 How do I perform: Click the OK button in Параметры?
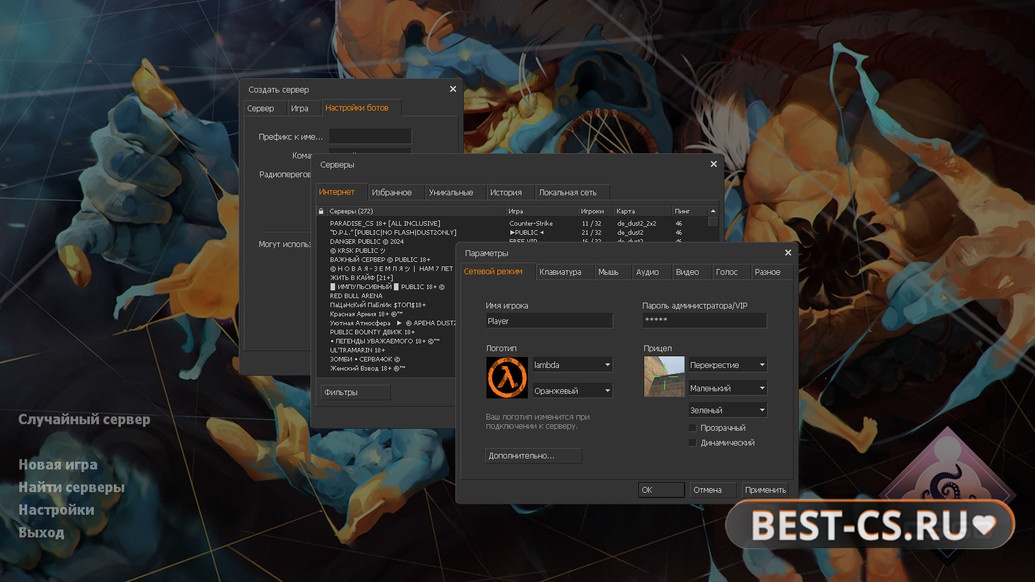(x=661, y=490)
